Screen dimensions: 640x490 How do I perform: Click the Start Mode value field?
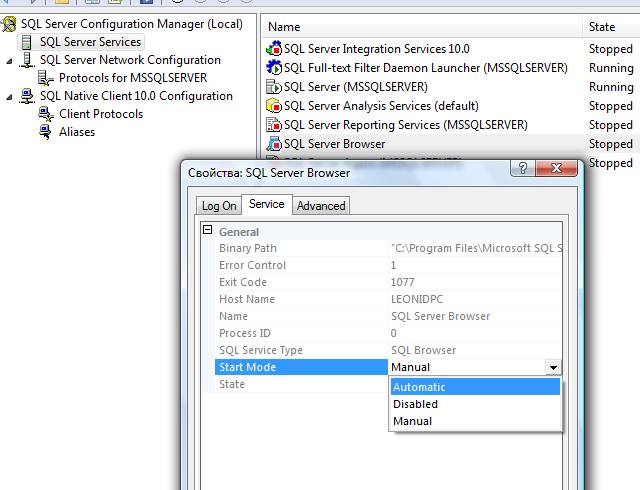point(467,368)
